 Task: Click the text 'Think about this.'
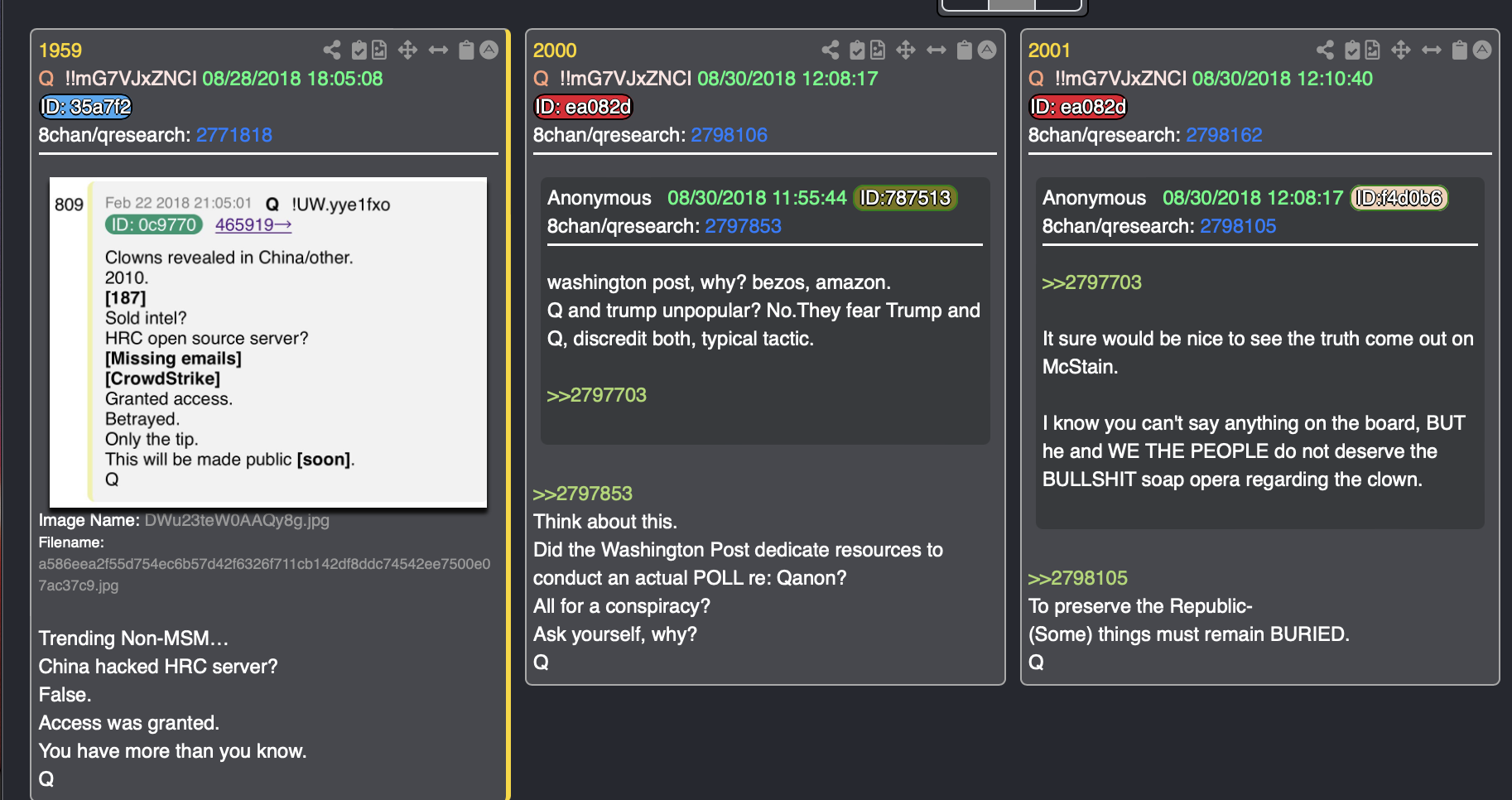(605, 522)
